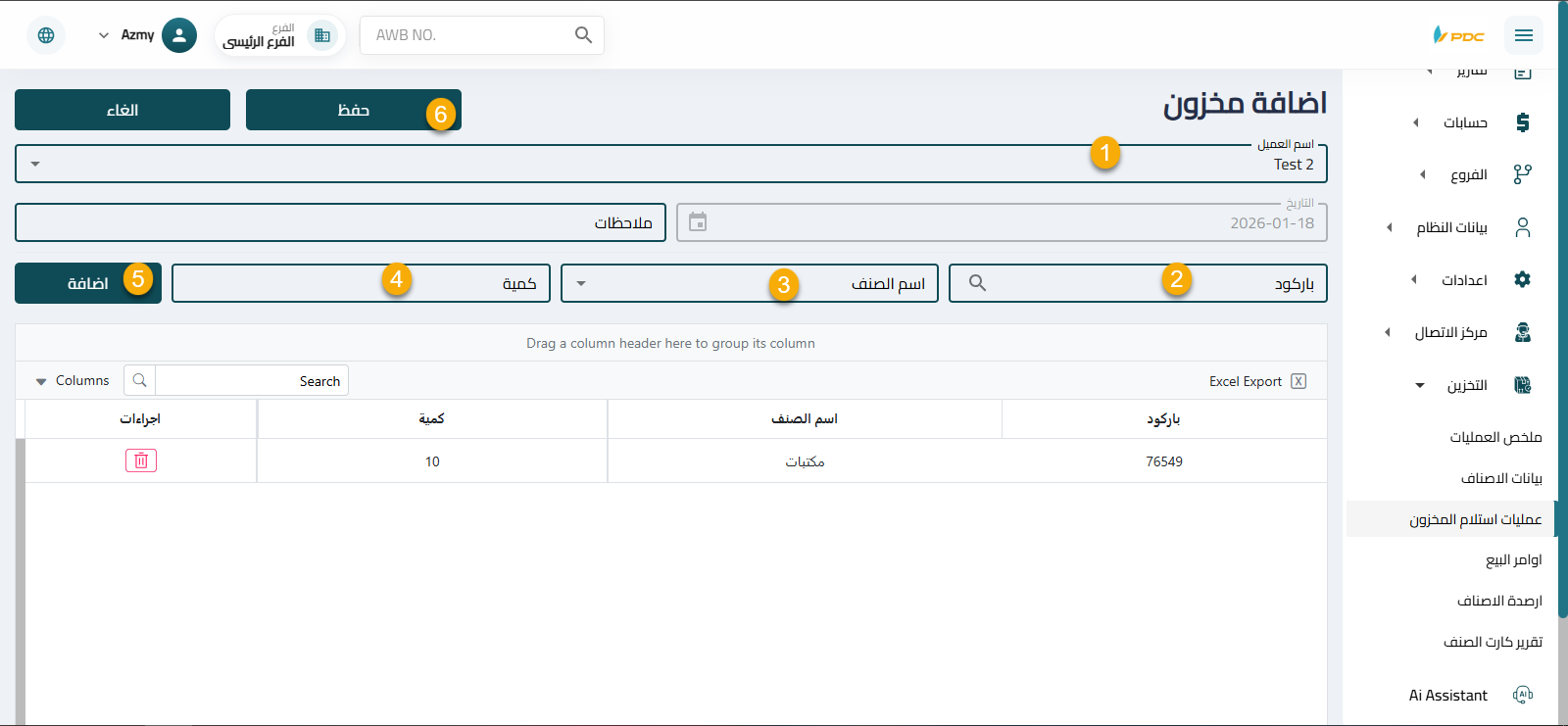
Task: Click the warehouse icon beside التخزين
Action: 1522,385
